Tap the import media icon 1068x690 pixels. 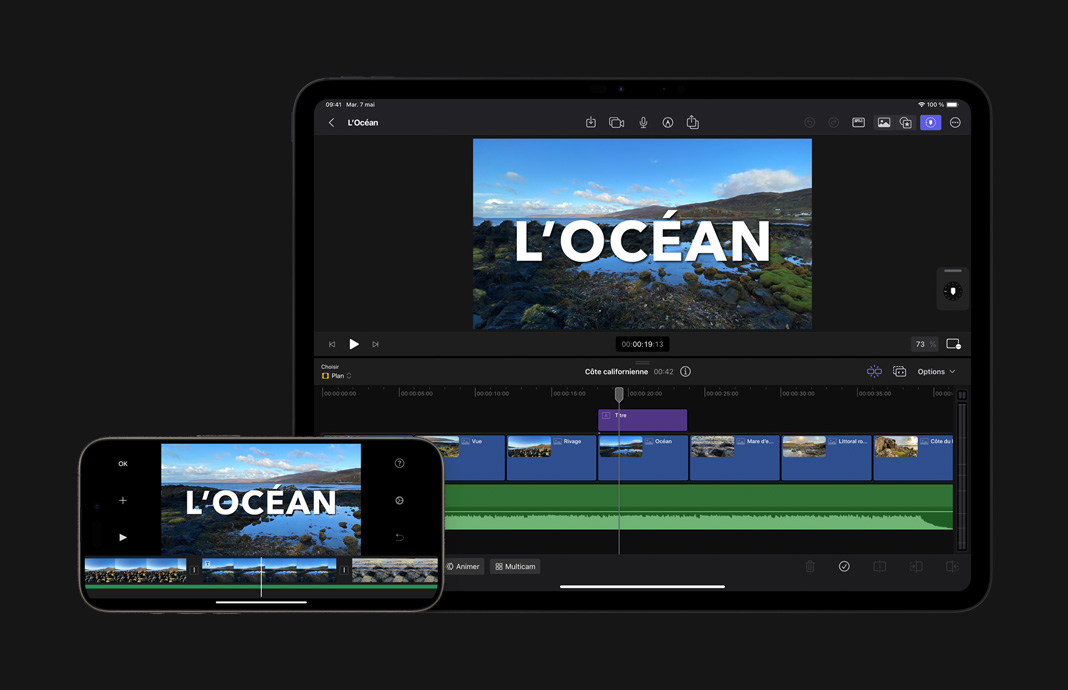click(x=590, y=122)
